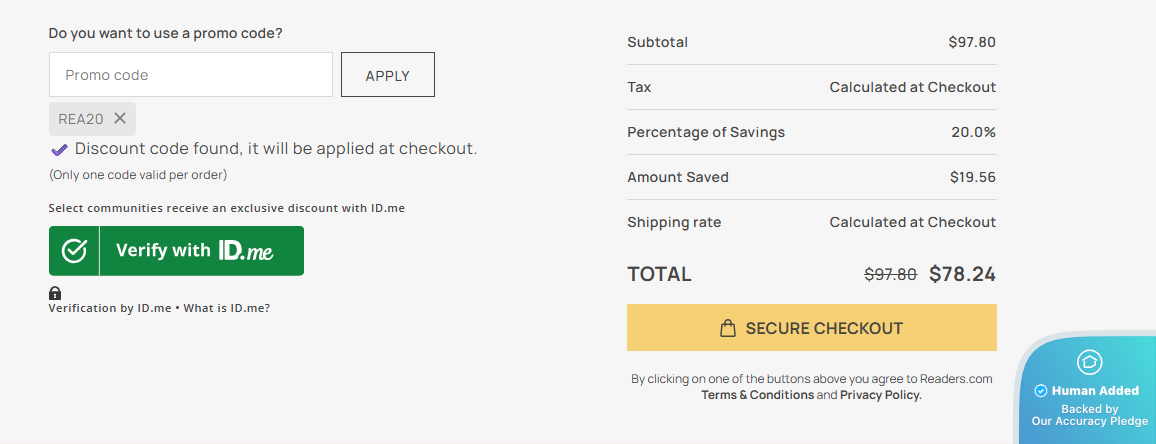Select the REA20 promo code chip label
This screenshot has height=444, width=1156.
click(x=81, y=119)
